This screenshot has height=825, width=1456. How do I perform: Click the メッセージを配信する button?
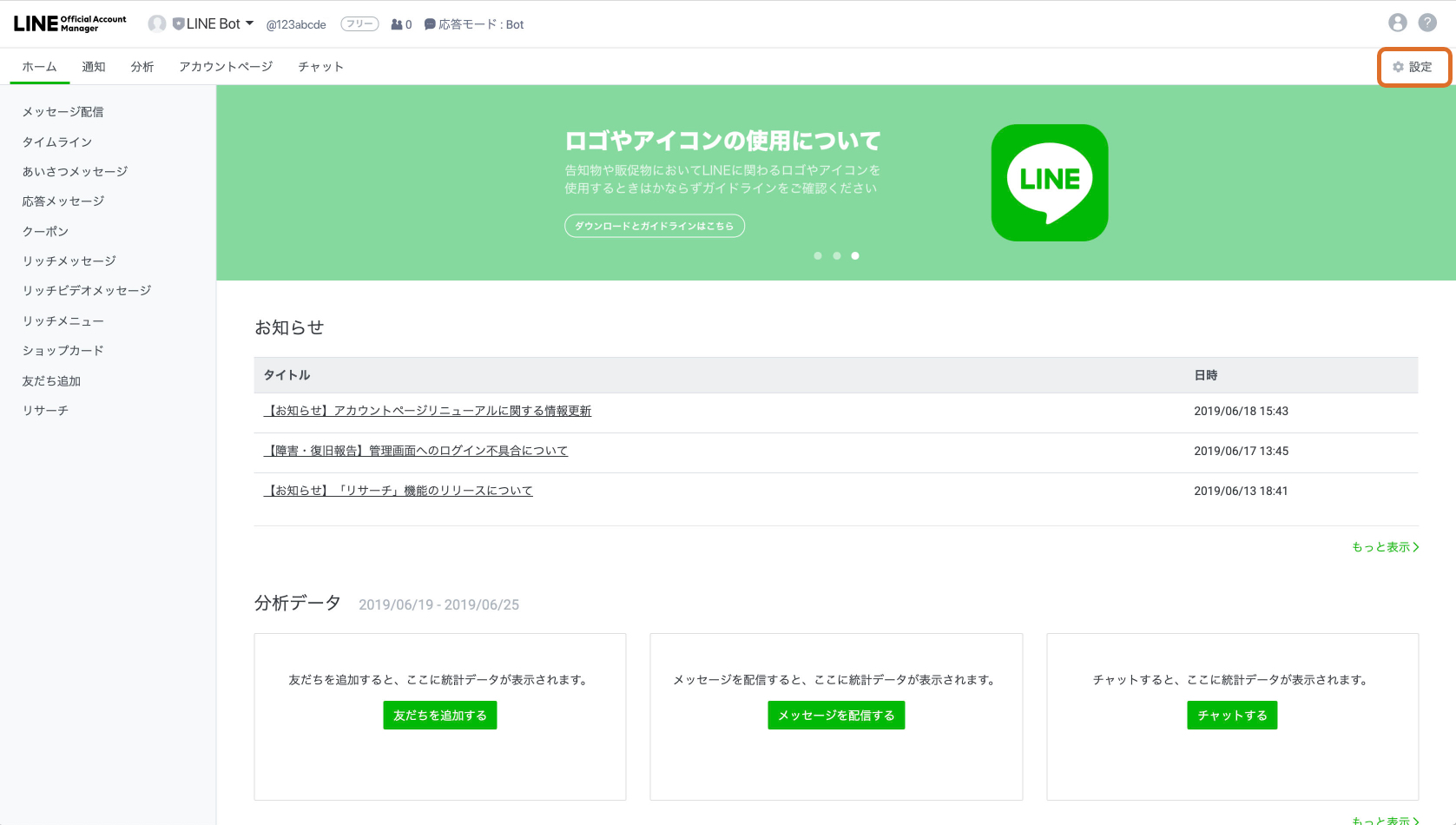pyautogui.click(x=835, y=716)
